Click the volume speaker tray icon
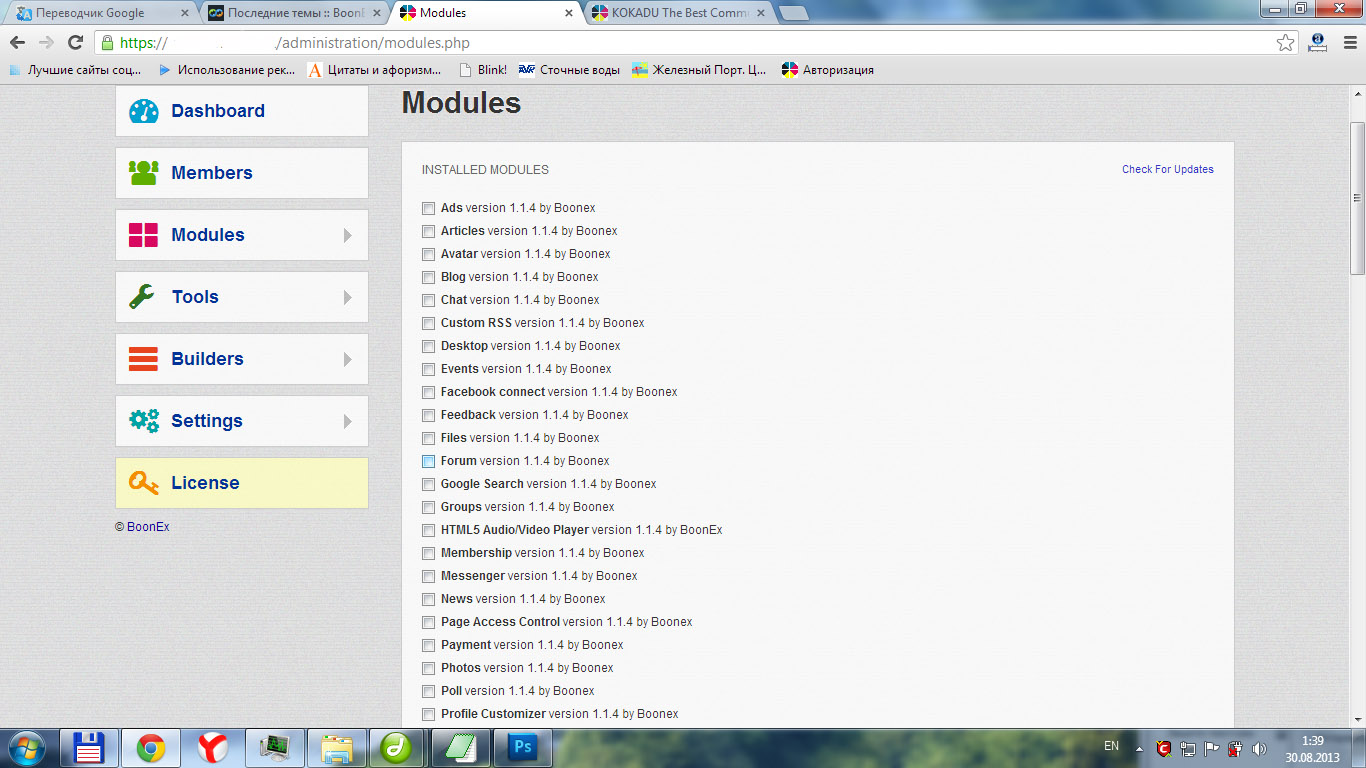 (1259, 748)
